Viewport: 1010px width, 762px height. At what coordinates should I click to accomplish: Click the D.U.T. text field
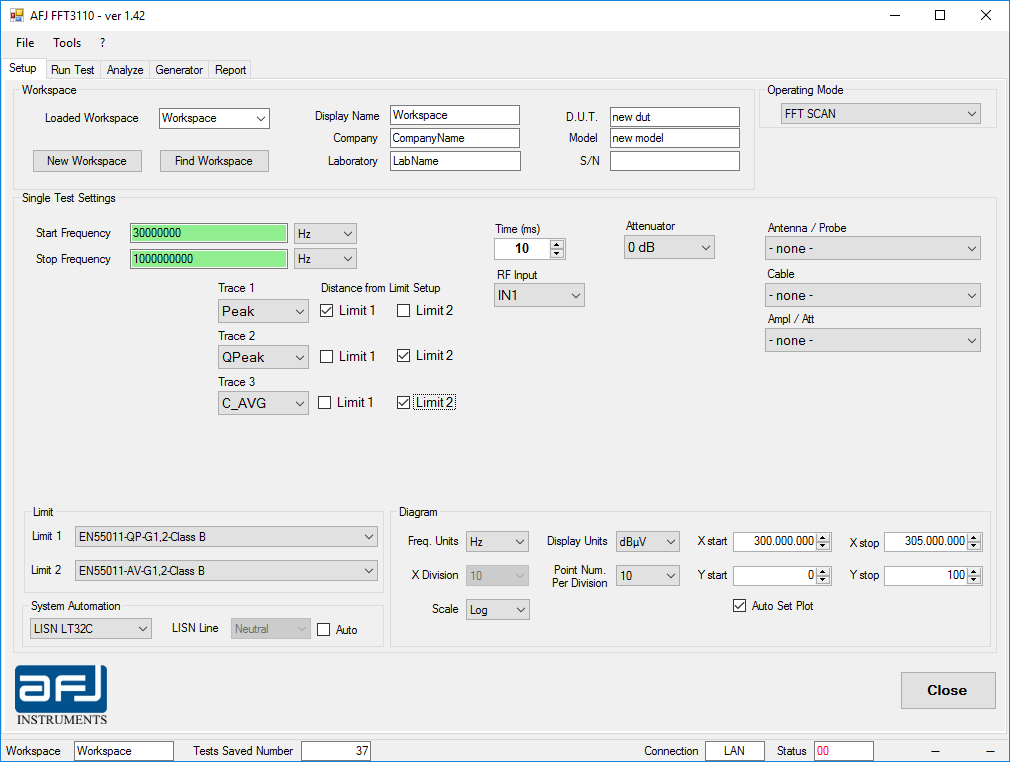click(674, 117)
